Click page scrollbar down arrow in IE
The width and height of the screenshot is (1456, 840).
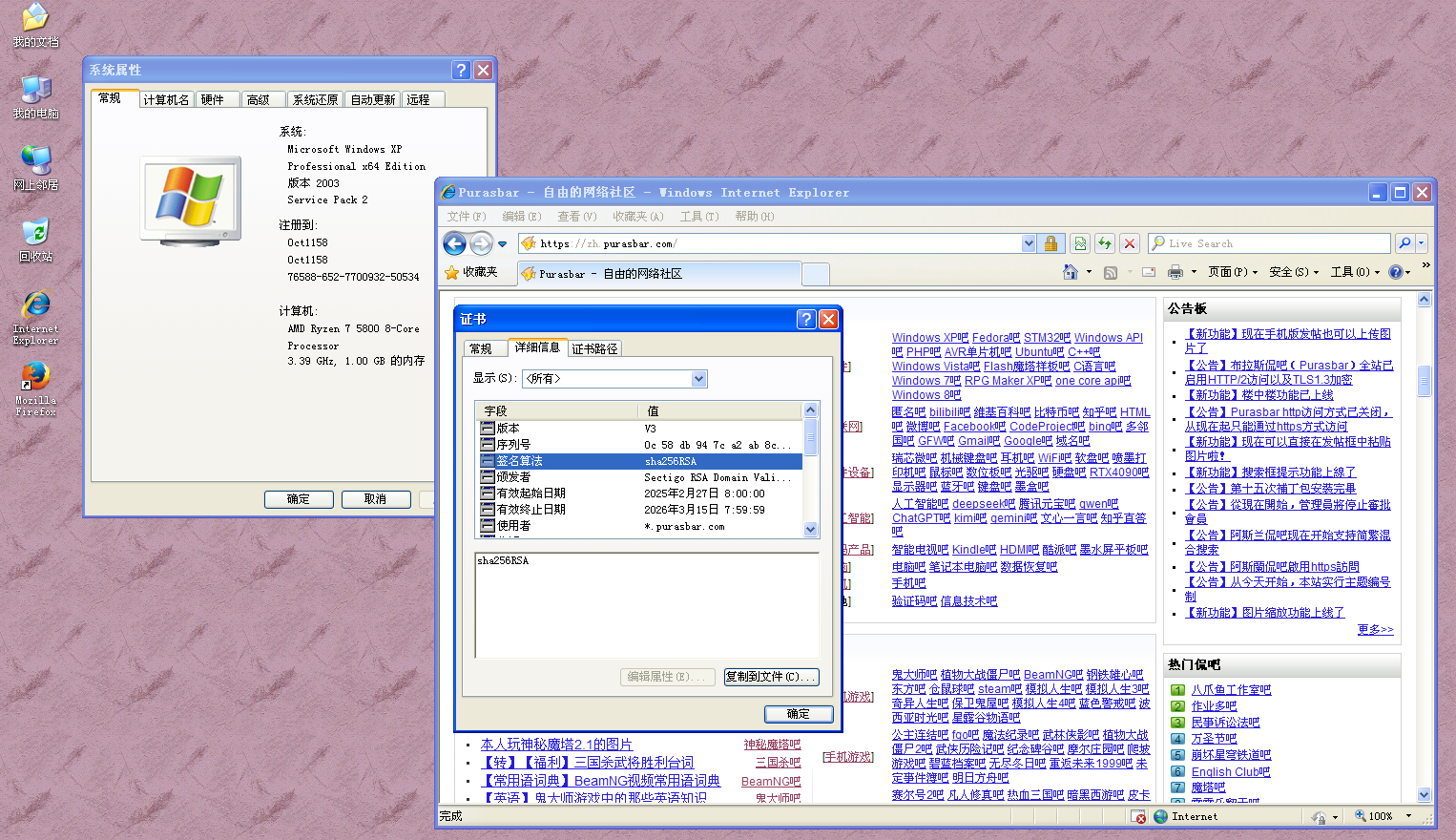click(1425, 794)
